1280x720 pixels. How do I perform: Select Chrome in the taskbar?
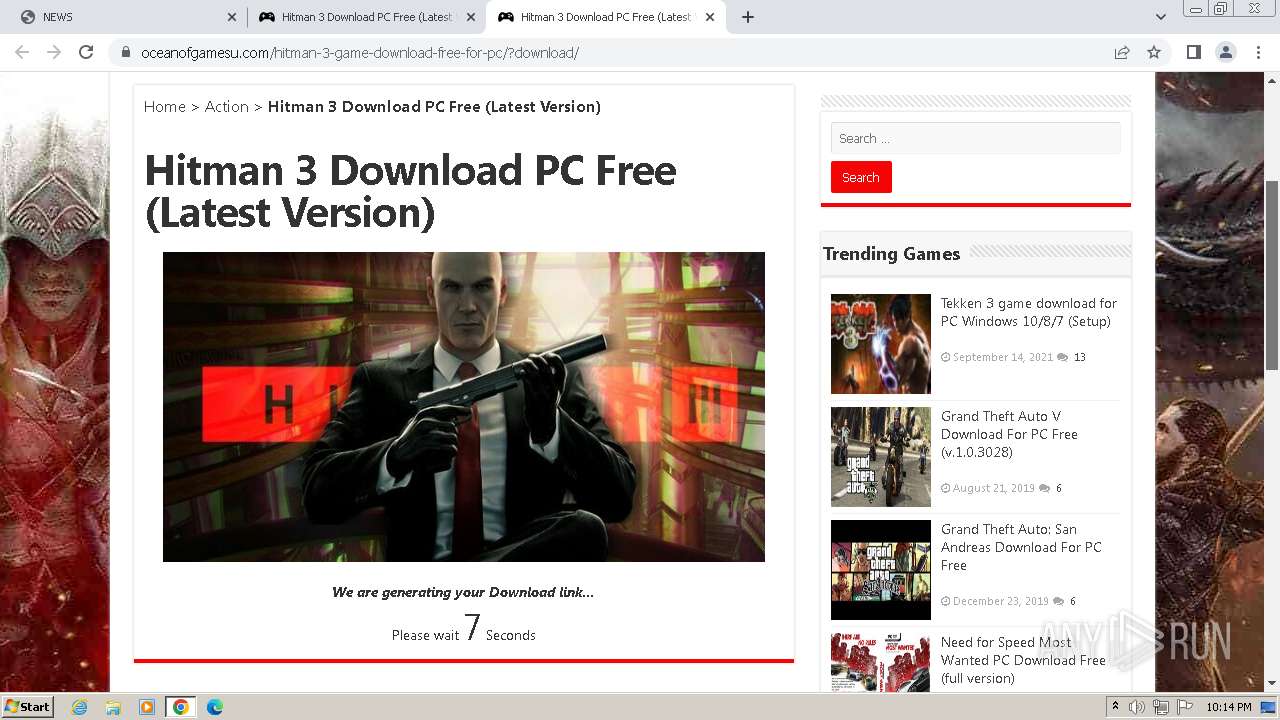click(x=181, y=707)
